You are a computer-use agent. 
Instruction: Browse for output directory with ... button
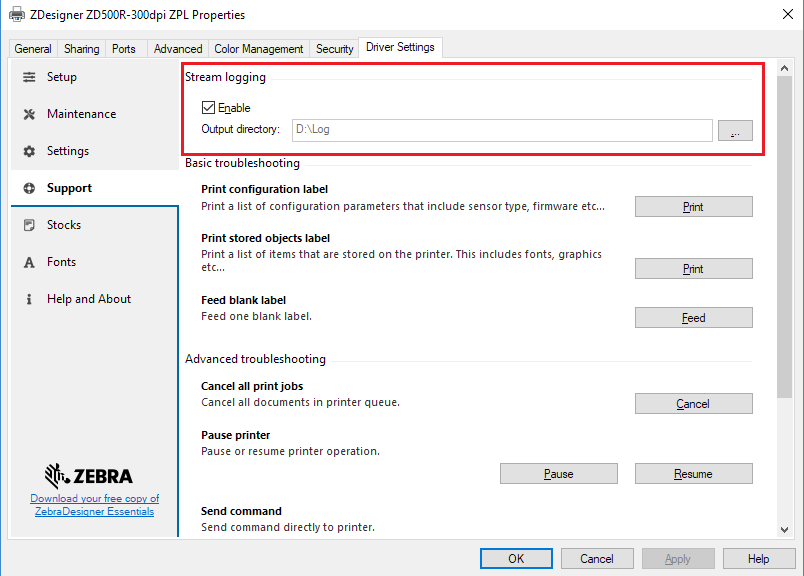[735, 130]
